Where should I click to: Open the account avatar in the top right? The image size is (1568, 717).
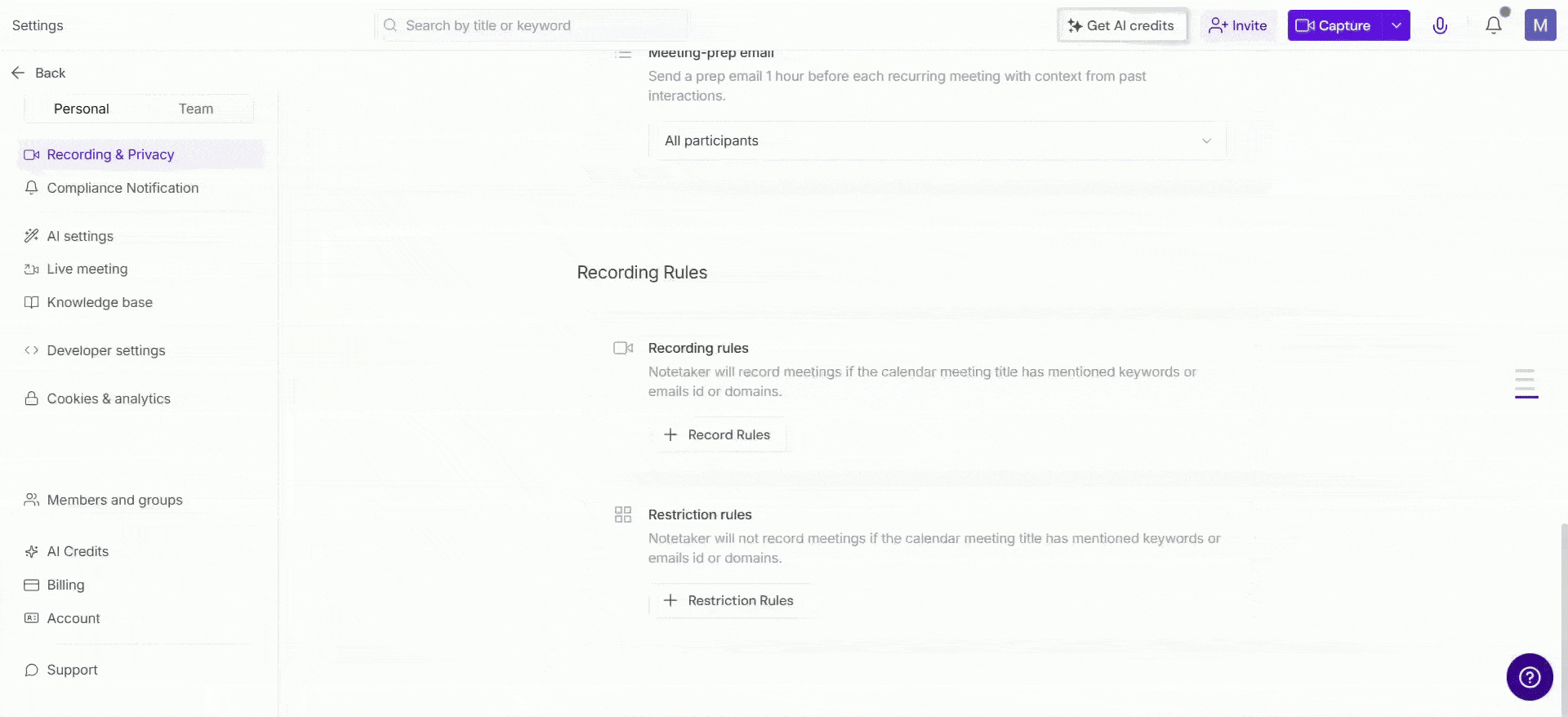click(1540, 24)
